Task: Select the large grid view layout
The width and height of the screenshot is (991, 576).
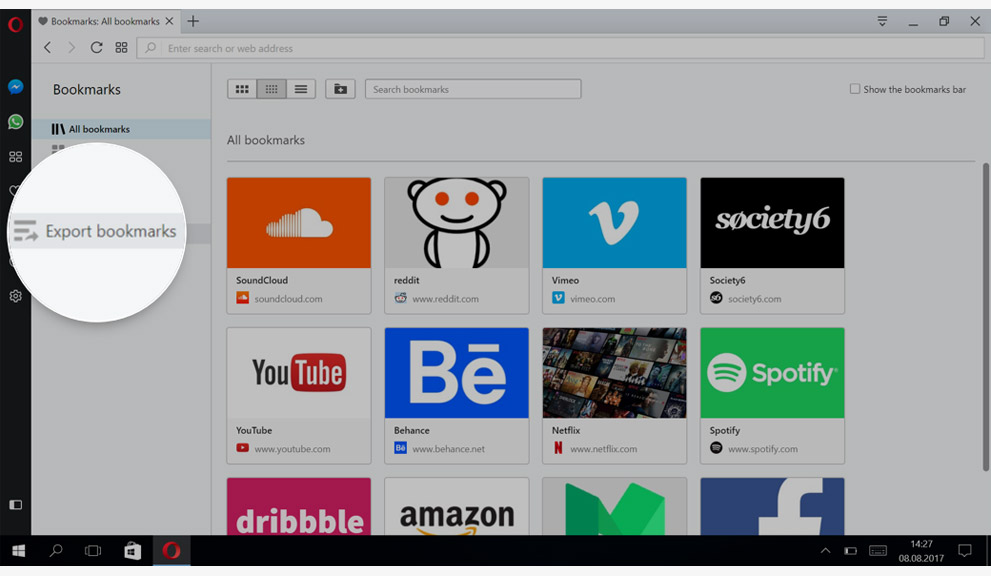Action: [x=242, y=89]
